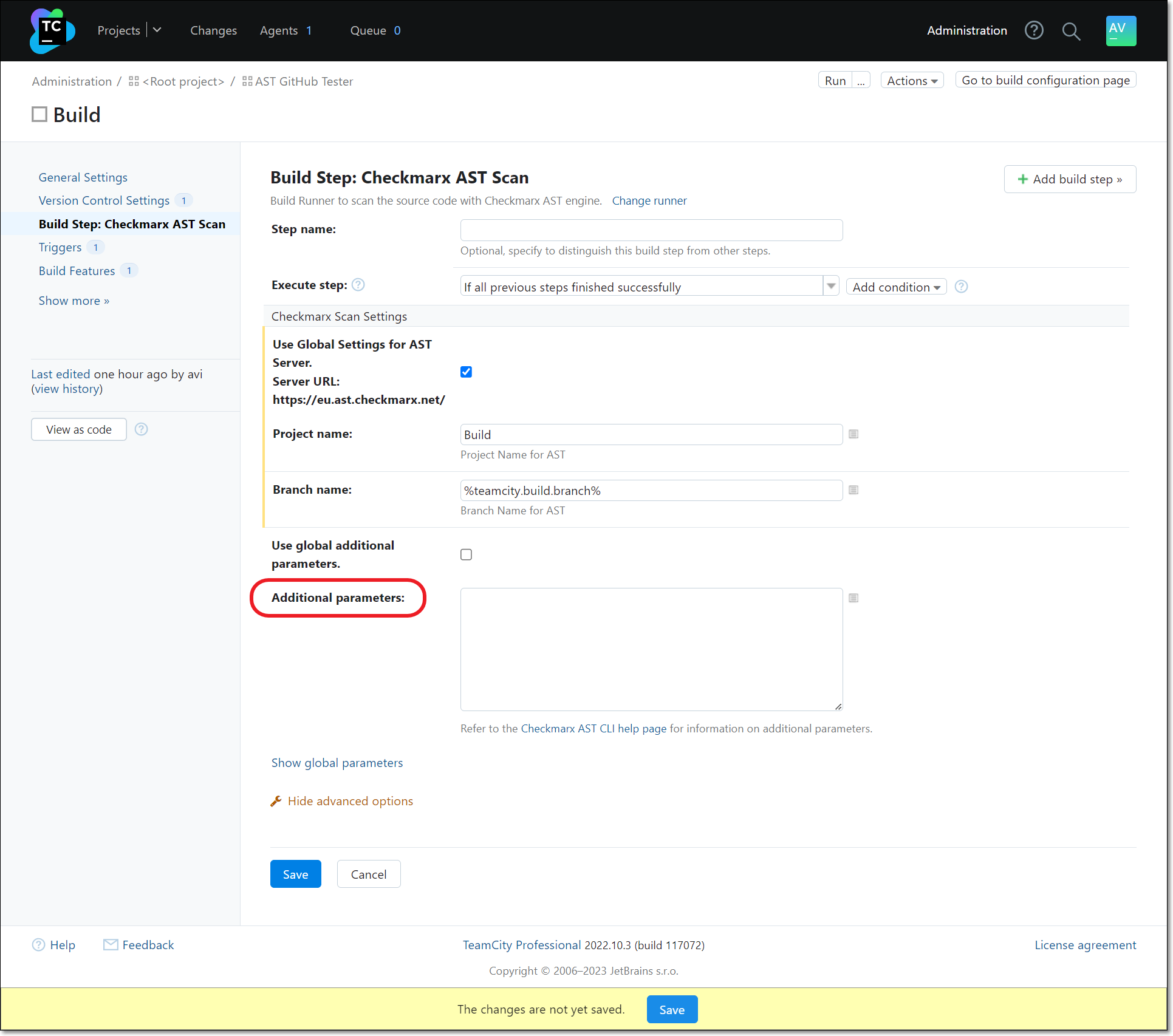Viewport: 1173px width, 1036px height.
Task: Click Root project breadcrumb text
Action: pyautogui.click(x=183, y=81)
